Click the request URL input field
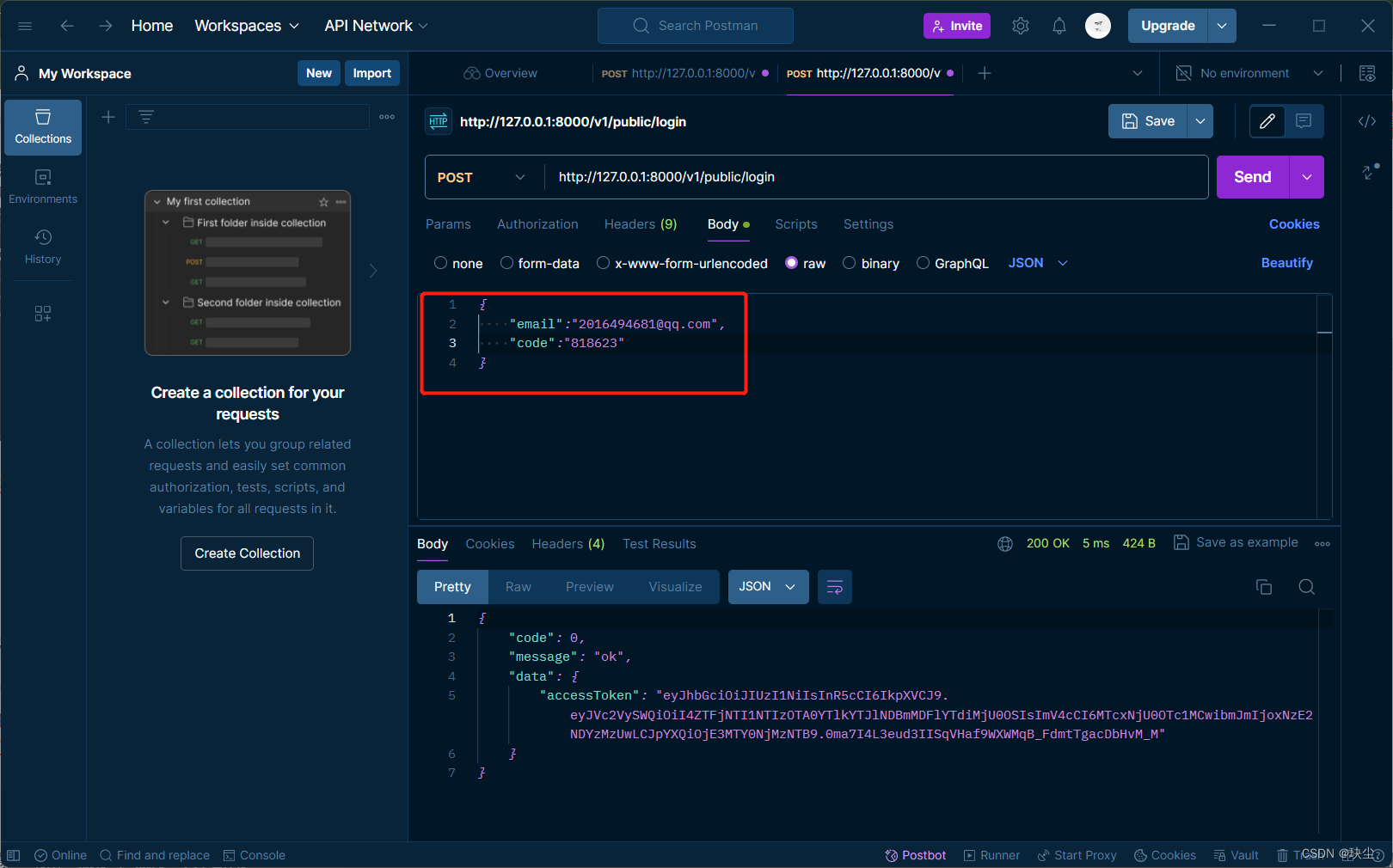The image size is (1393, 868). pos(876,177)
